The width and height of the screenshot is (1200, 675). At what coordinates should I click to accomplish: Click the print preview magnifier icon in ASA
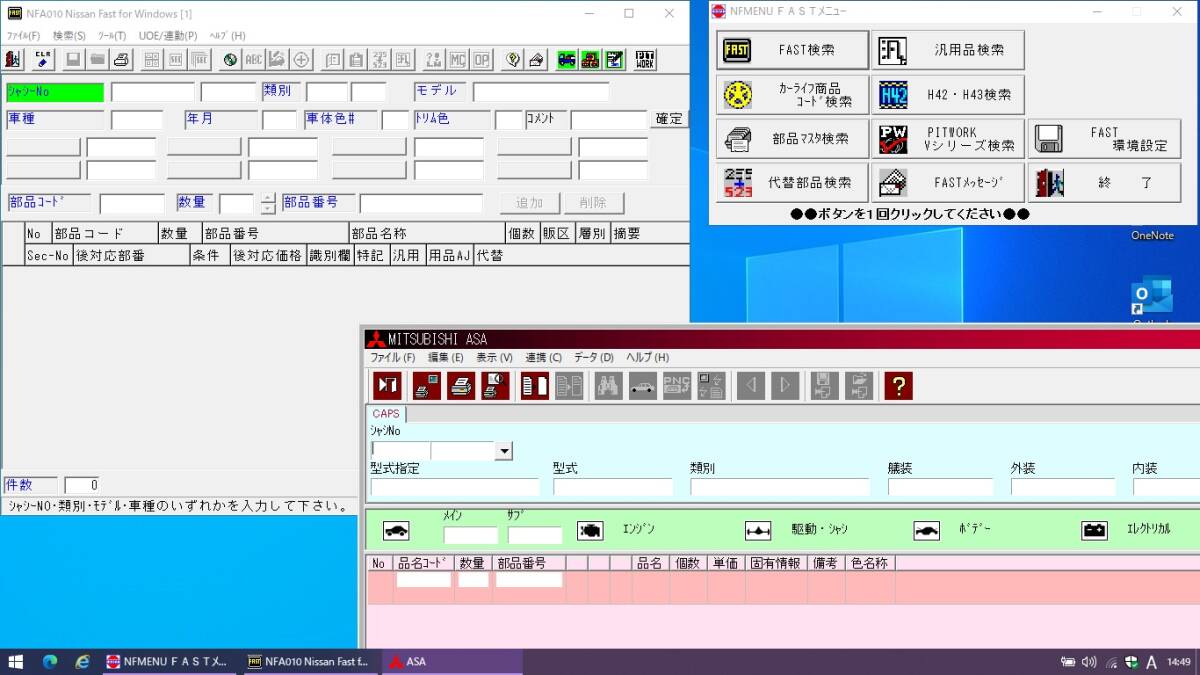[x=495, y=385]
